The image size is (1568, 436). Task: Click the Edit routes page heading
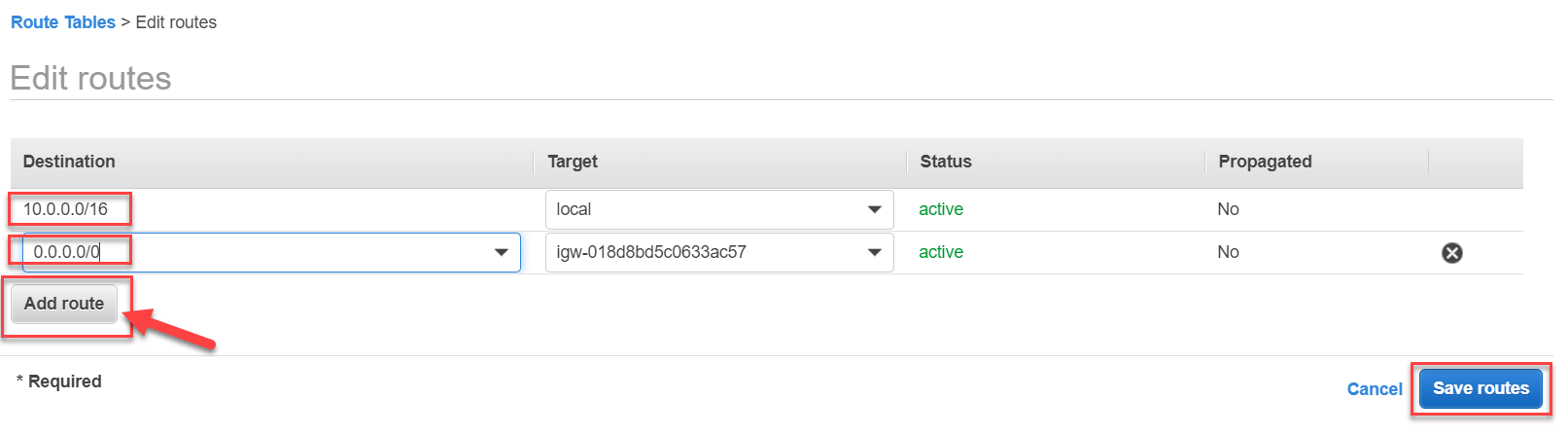(x=90, y=78)
